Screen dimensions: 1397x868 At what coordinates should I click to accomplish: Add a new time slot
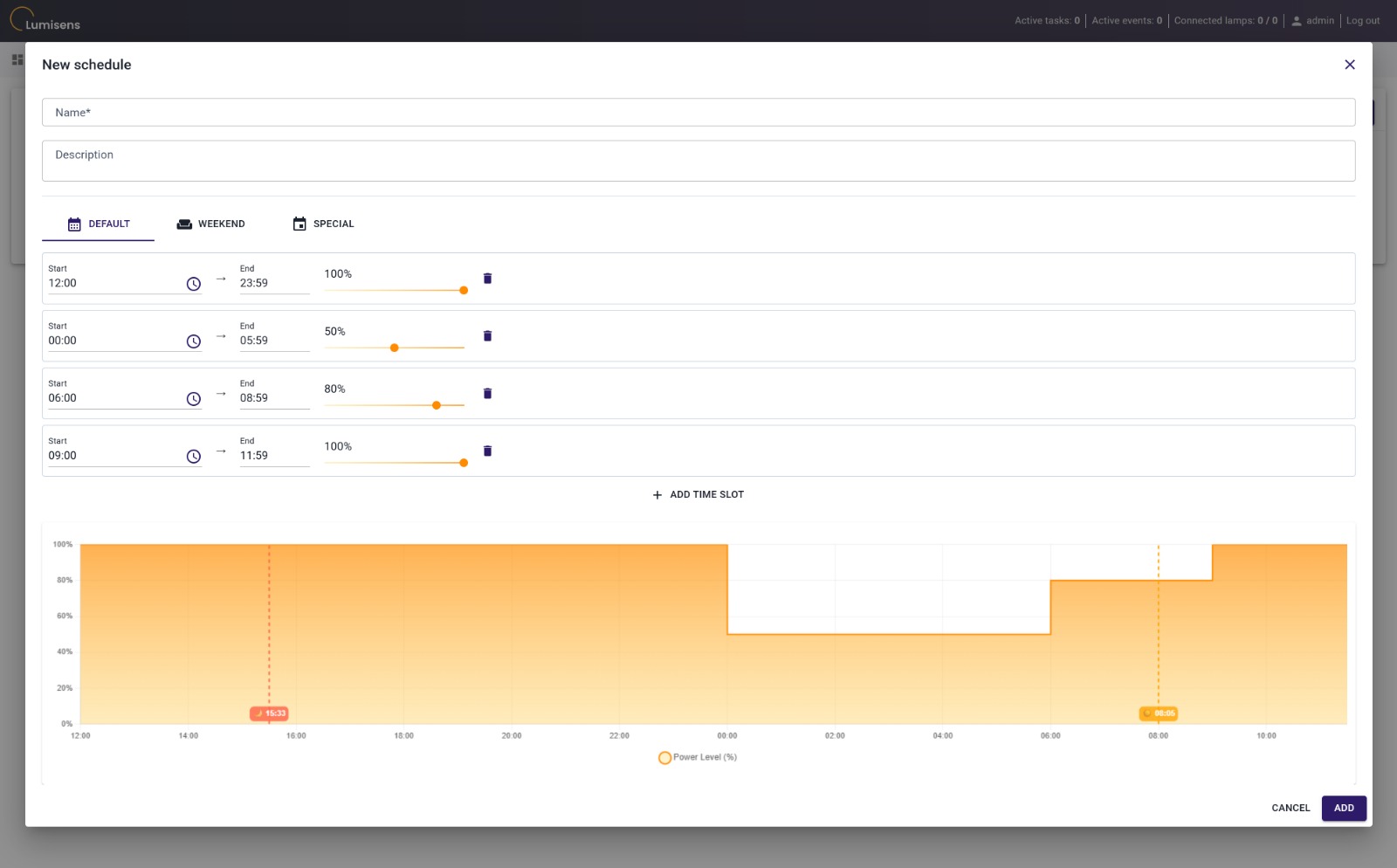698,495
